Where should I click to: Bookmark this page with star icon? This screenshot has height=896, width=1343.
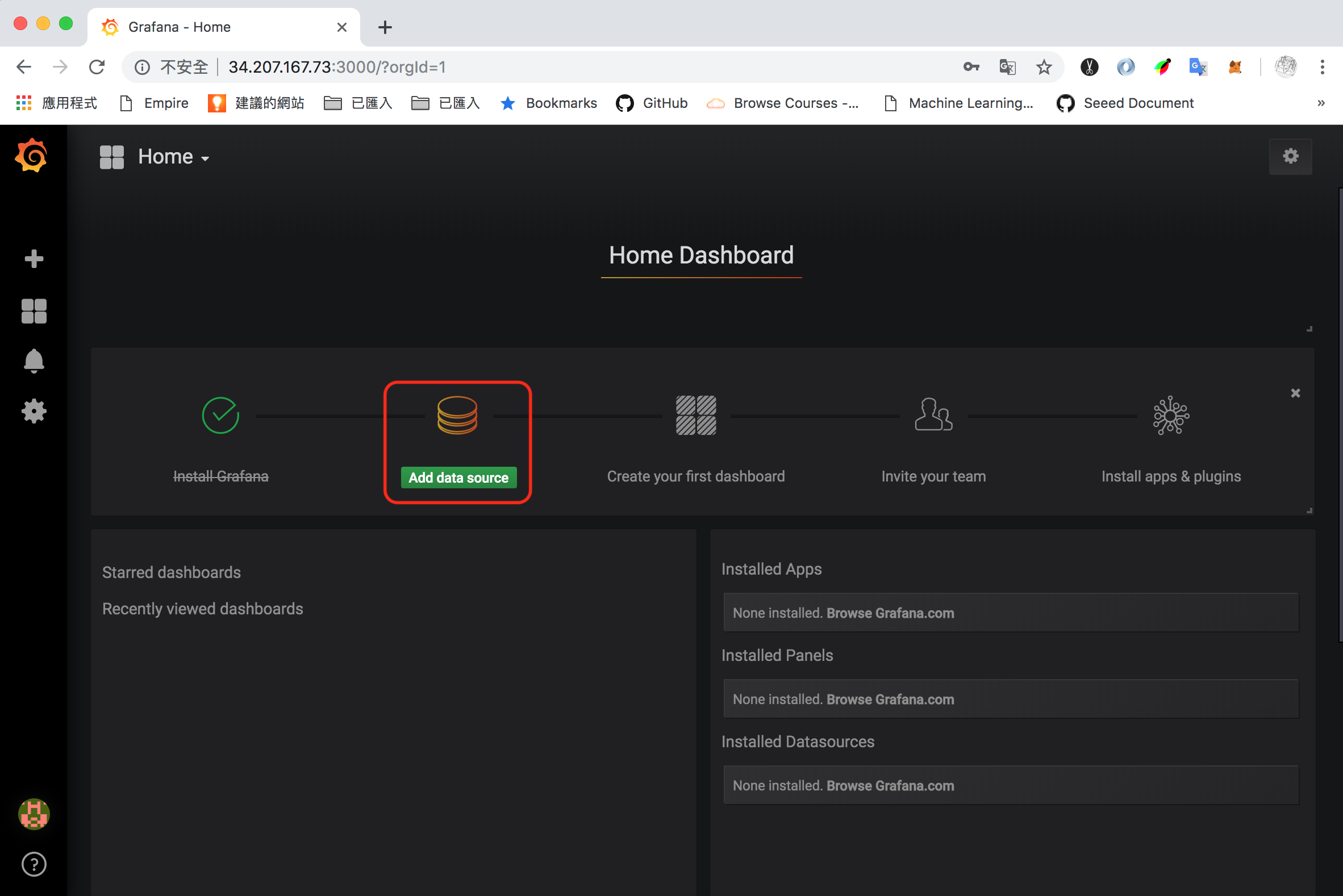pos(1044,67)
